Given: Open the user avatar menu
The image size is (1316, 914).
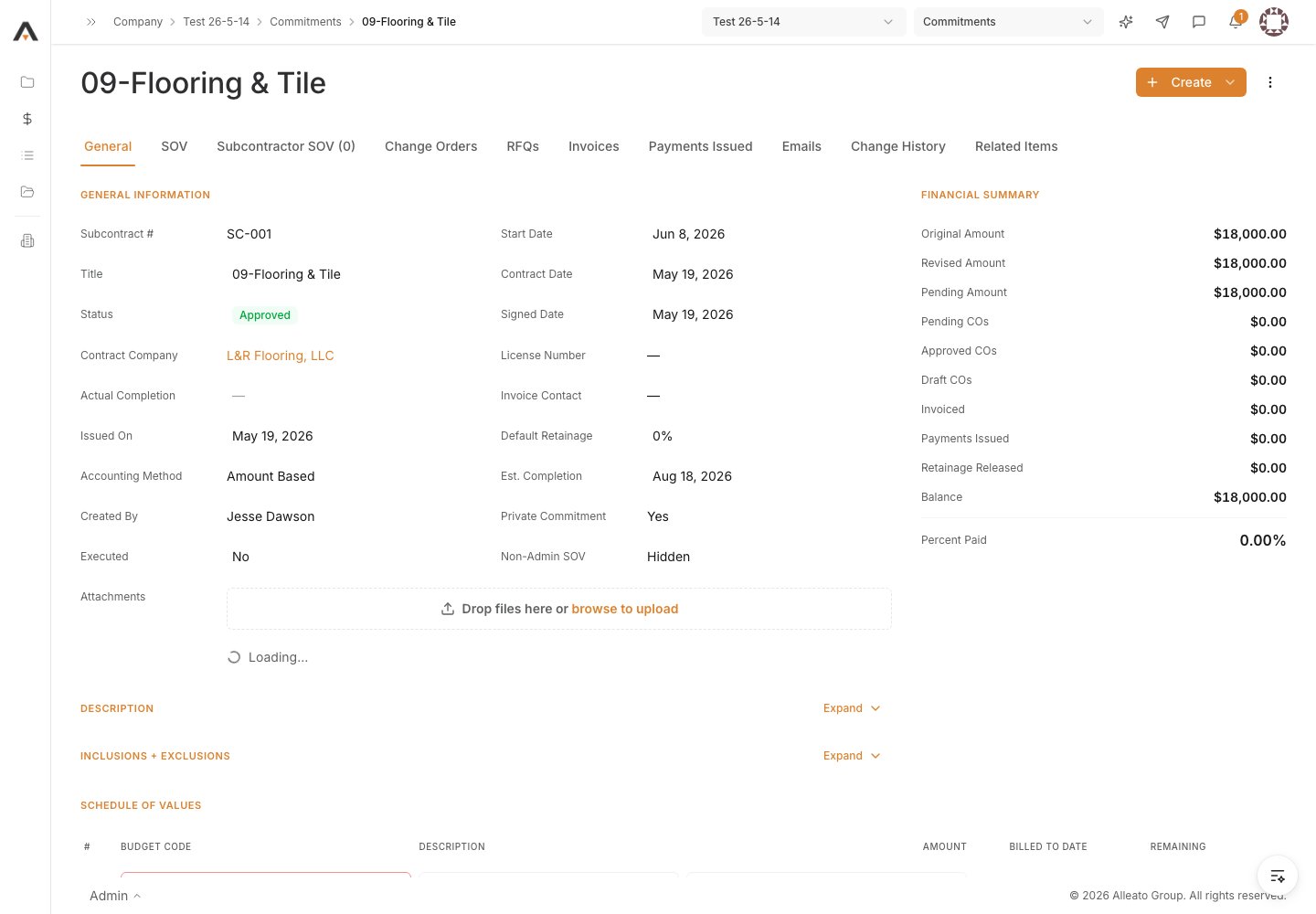Looking at the screenshot, I should pyautogui.click(x=1274, y=22).
